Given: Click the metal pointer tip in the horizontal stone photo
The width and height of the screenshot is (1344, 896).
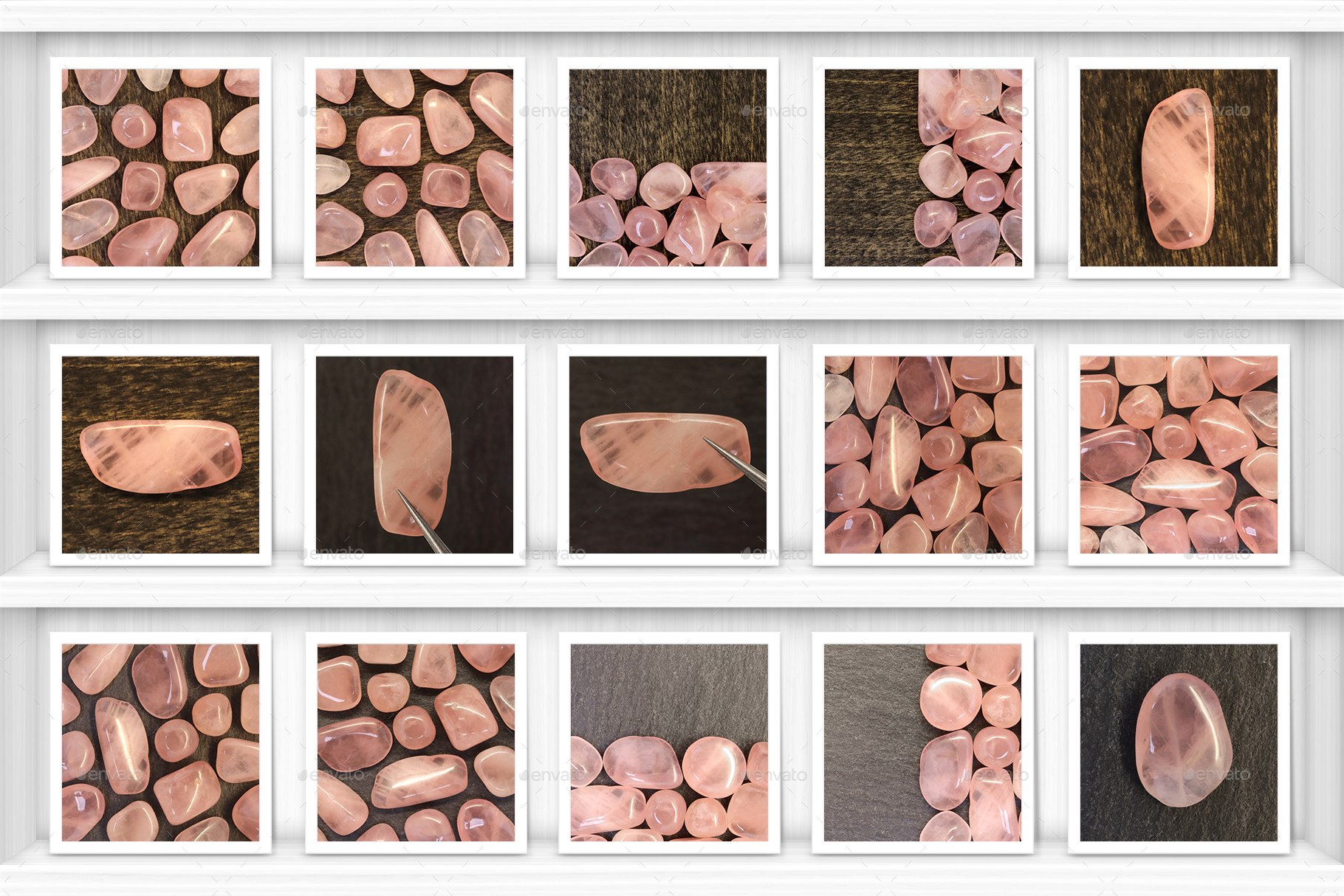Looking at the screenshot, I should [x=707, y=441].
